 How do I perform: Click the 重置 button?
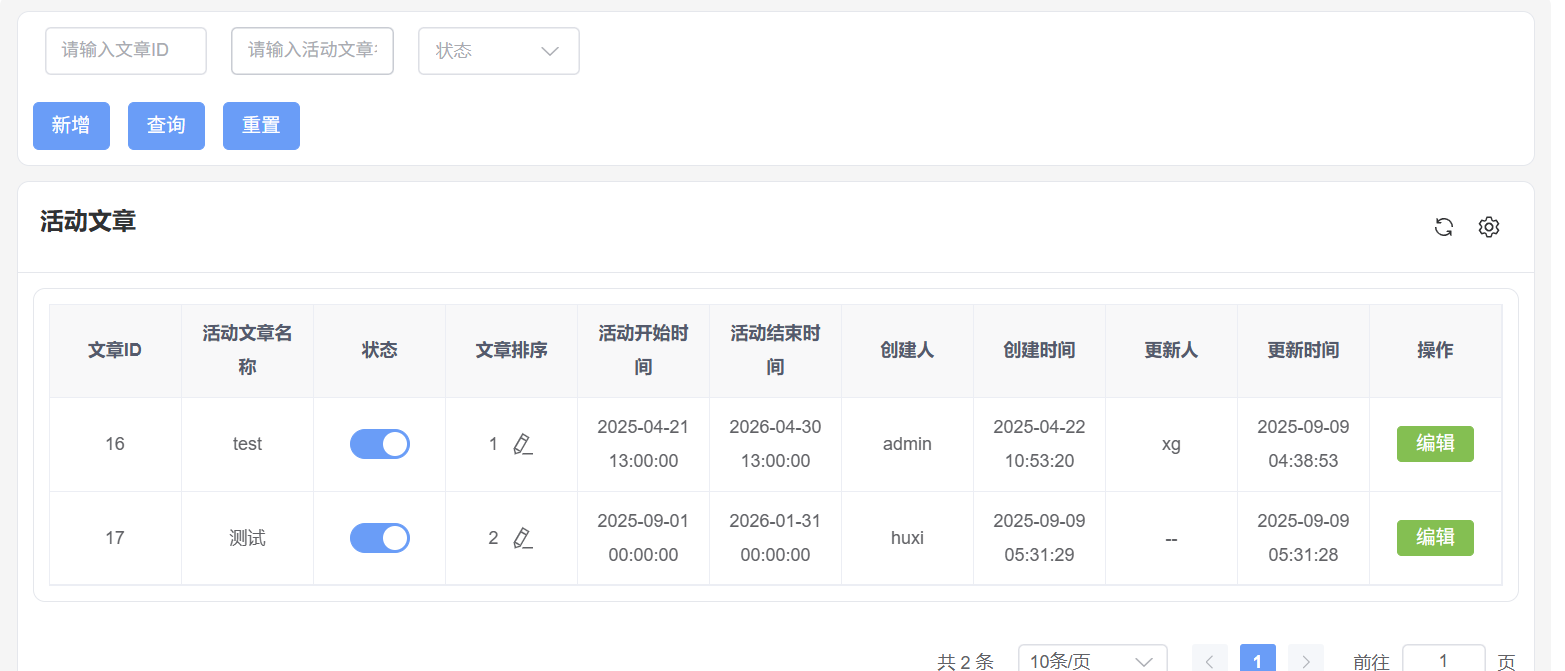click(x=261, y=126)
